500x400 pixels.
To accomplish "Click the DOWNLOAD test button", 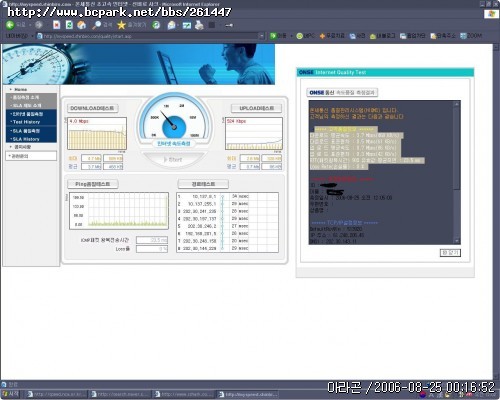I will click(92, 108).
